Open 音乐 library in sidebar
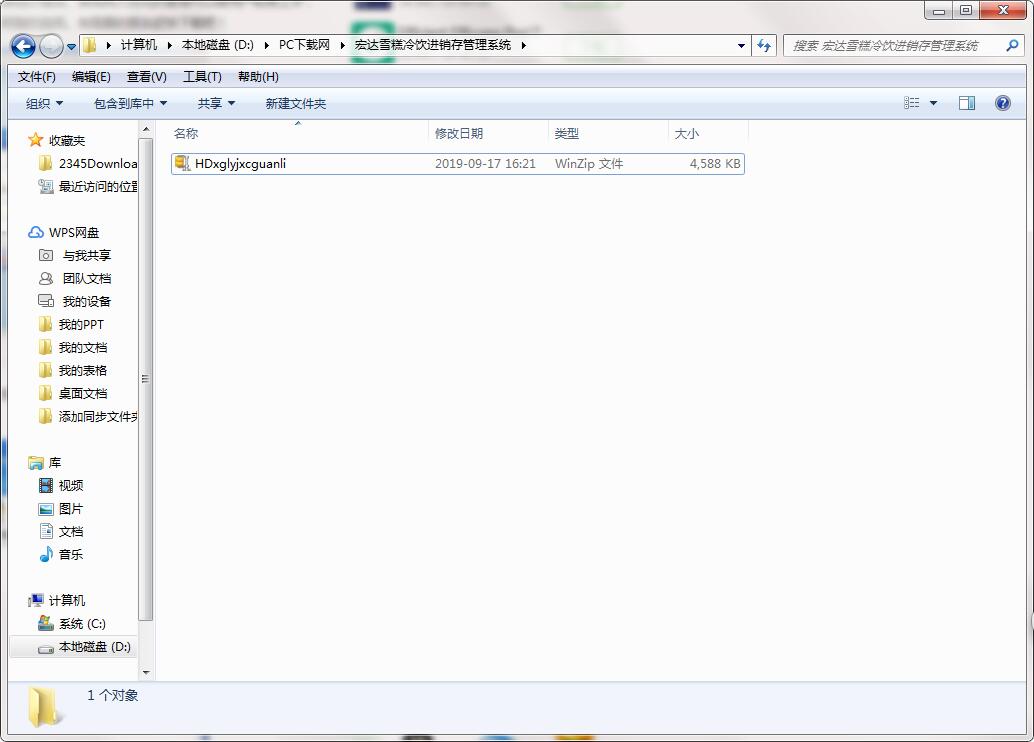1034x742 pixels. [x=71, y=554]
